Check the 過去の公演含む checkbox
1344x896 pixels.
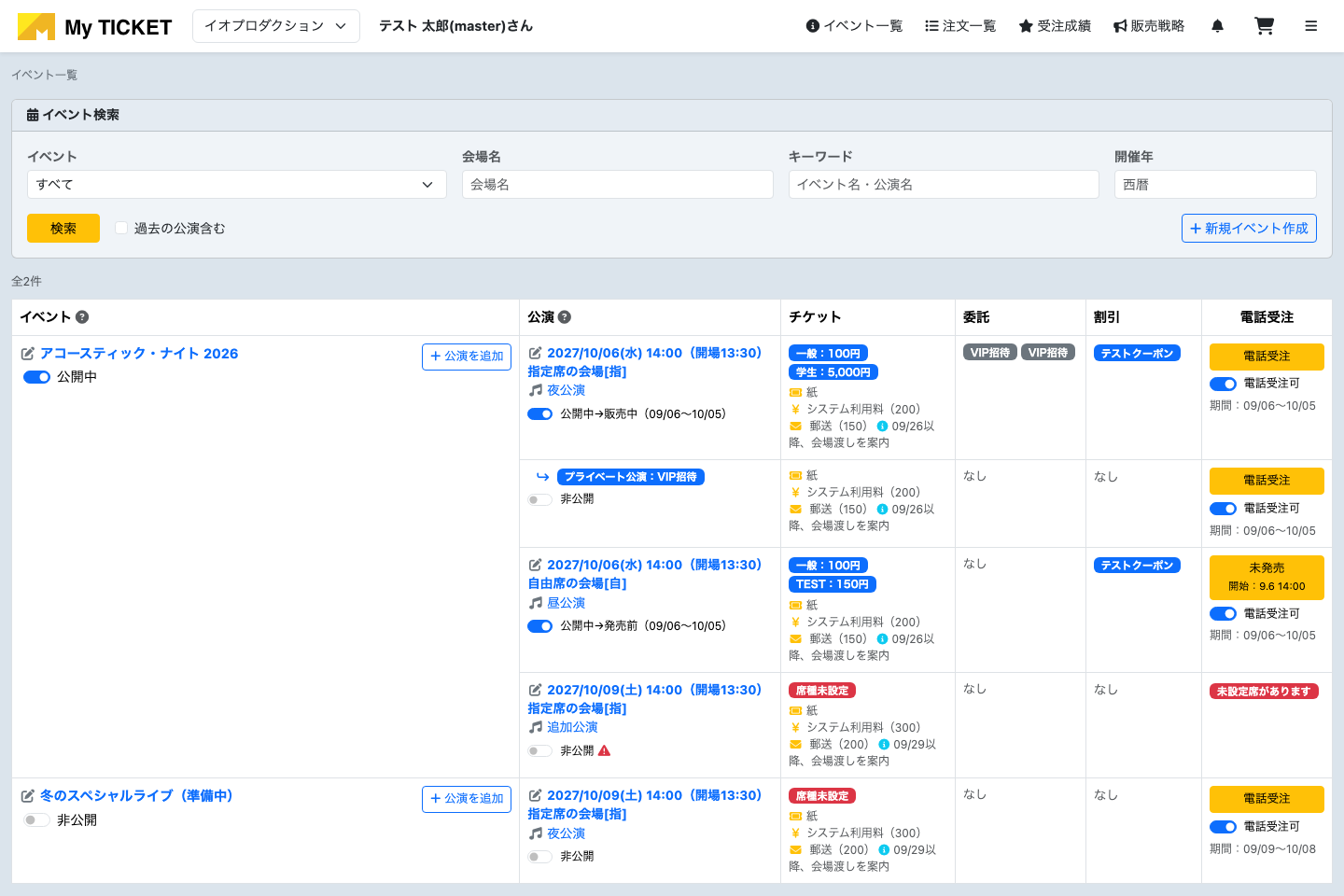pyautogui.click(x=121, y=228)
